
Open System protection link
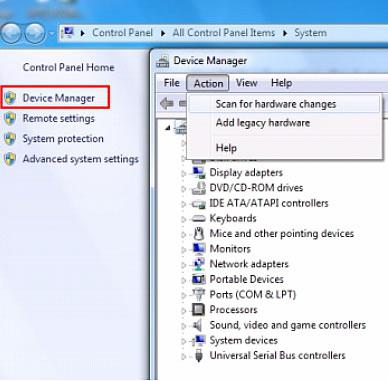(63, 139)
